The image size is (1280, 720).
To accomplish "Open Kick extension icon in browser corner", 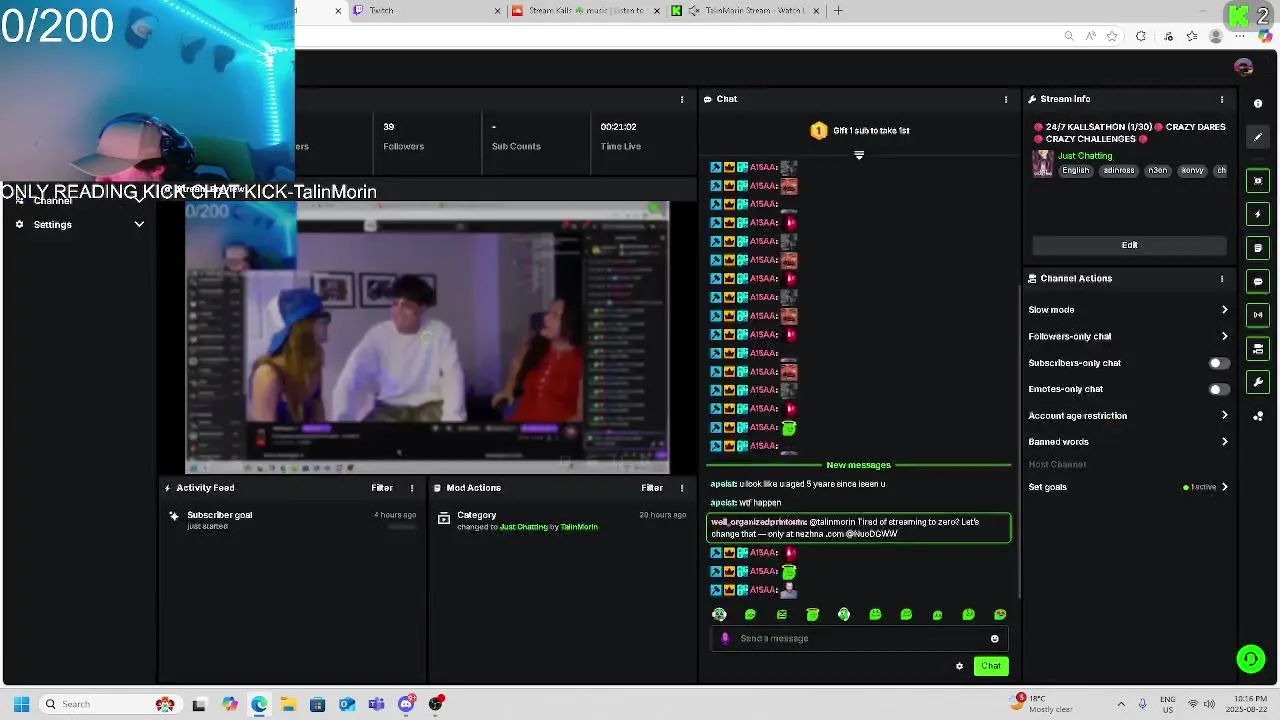I will [1240, 15].
